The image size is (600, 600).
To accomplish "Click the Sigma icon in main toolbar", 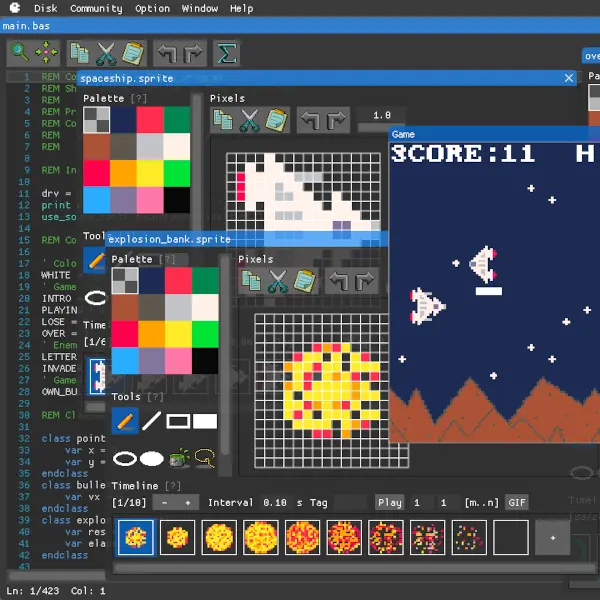I will point(227,53).
